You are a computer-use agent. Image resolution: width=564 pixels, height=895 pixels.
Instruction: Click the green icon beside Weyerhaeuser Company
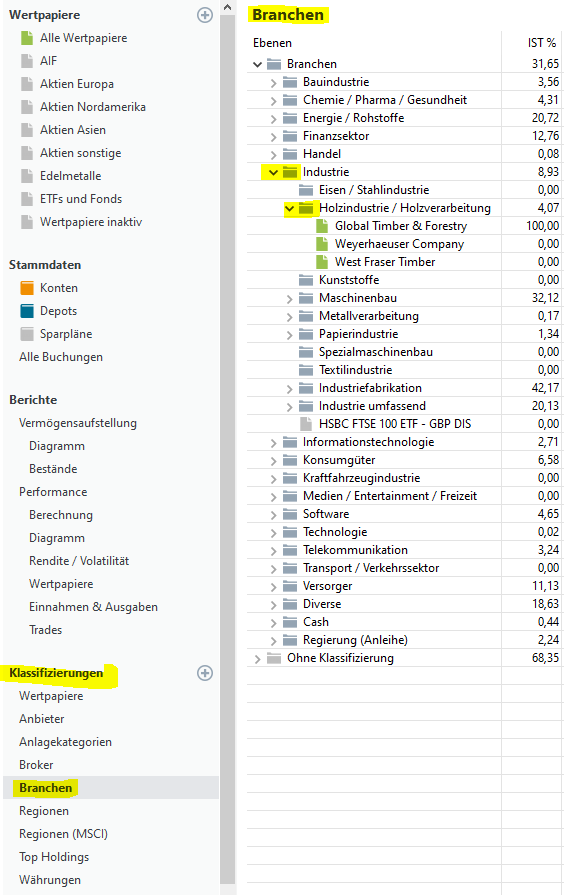(322, 244)
